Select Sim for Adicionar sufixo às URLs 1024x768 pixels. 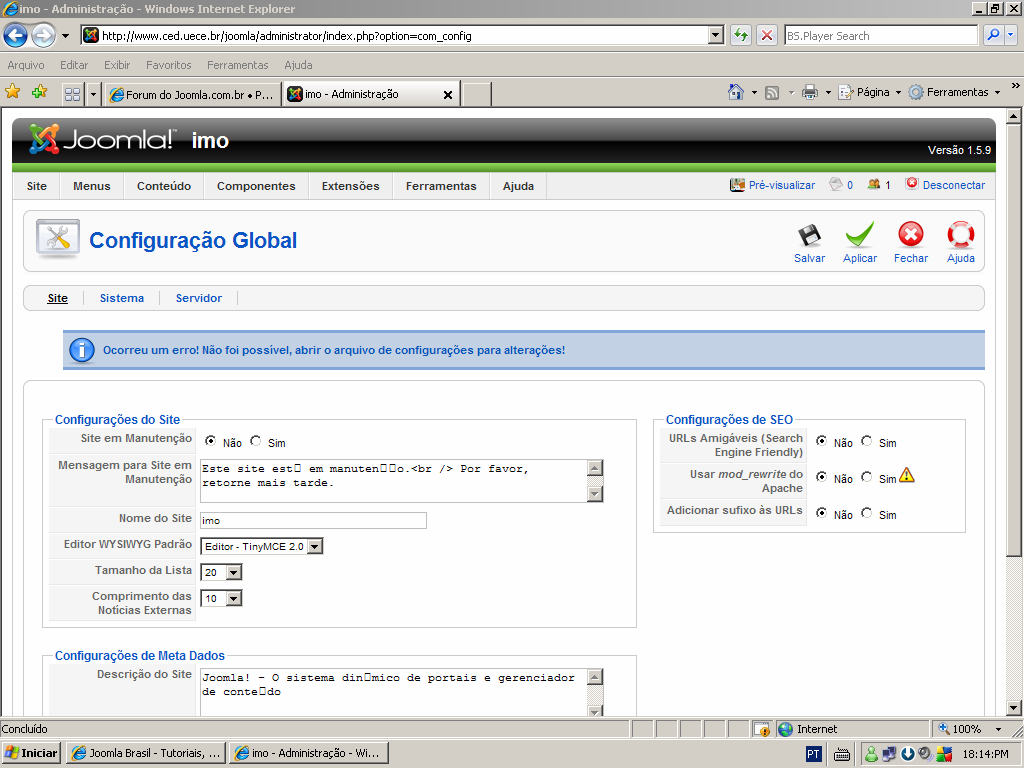(x=866, y=513)
